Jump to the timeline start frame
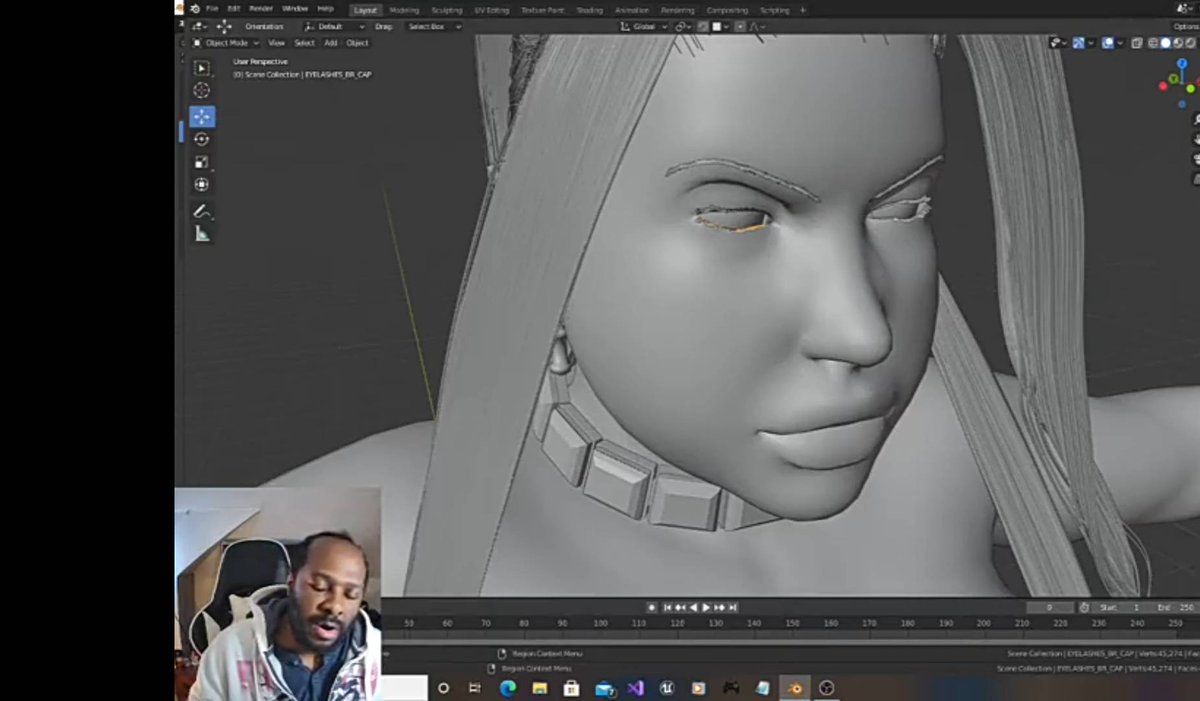Screen dimensions: 1200x701 pos(667,607)
